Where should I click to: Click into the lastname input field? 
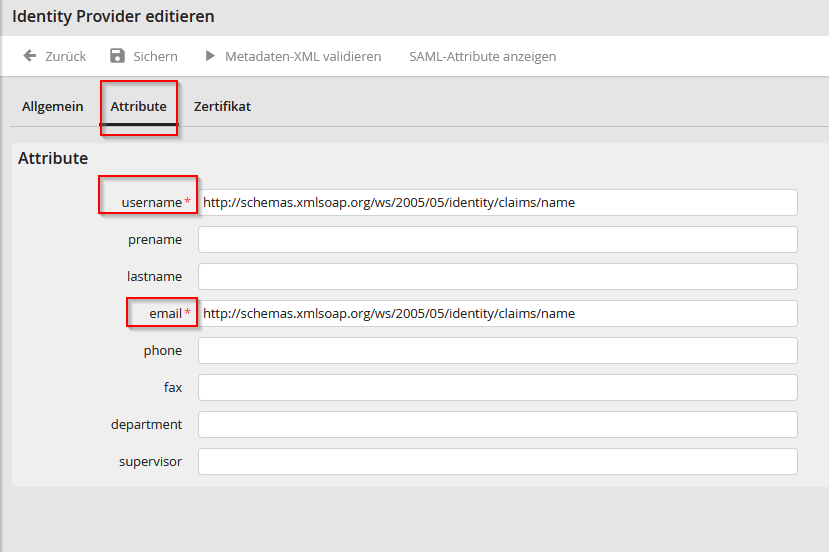(498, 277)
